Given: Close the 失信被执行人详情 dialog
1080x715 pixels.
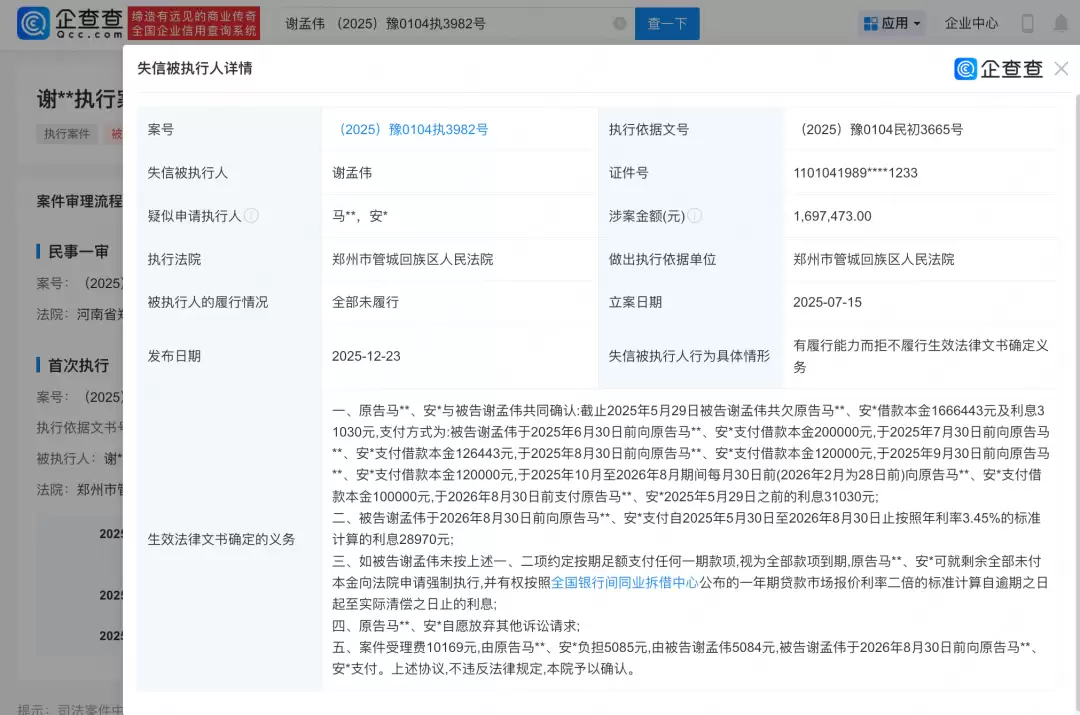Looking at the screenshot, I should pos(1061,68).
